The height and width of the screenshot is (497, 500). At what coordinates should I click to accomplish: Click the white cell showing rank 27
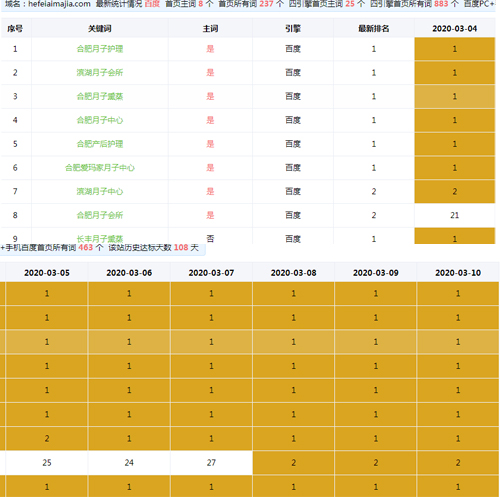point(211,463)
